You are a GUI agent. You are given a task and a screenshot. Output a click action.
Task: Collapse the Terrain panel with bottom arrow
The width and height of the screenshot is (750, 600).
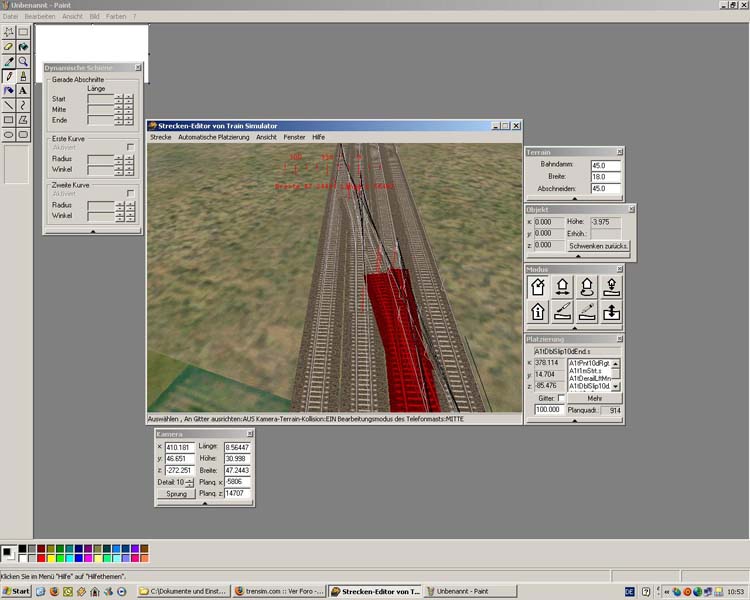click(x=574, y=200)
